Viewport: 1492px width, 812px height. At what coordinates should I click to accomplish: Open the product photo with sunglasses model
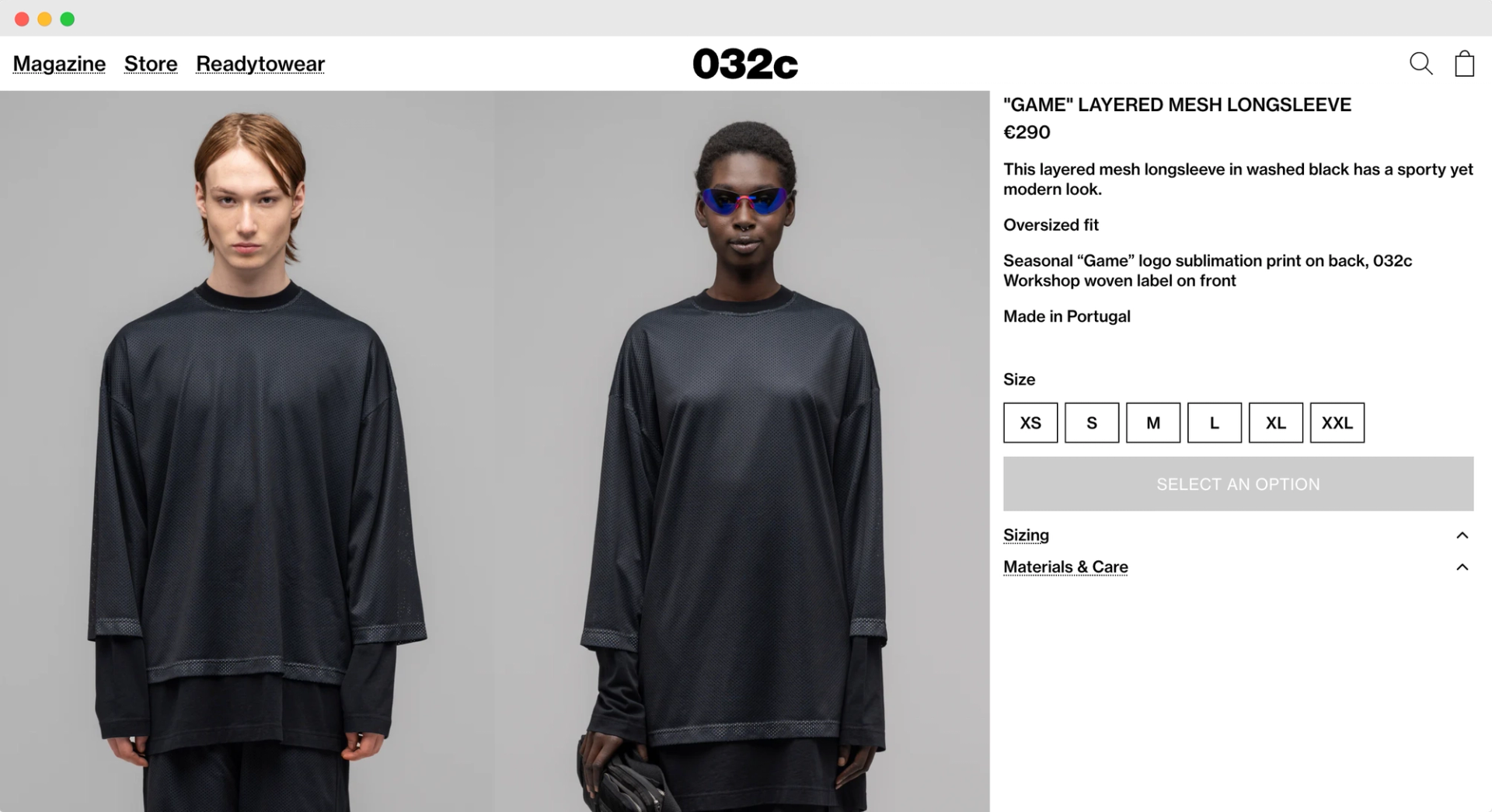coord(742,451)
